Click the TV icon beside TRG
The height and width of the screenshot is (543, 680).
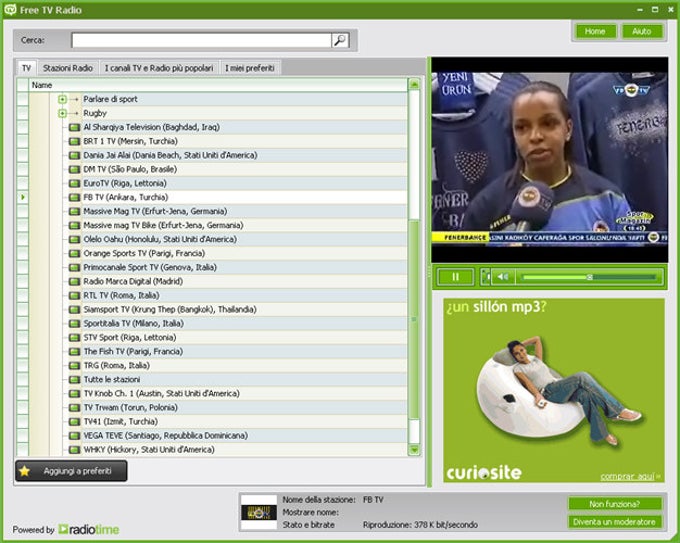75,366
